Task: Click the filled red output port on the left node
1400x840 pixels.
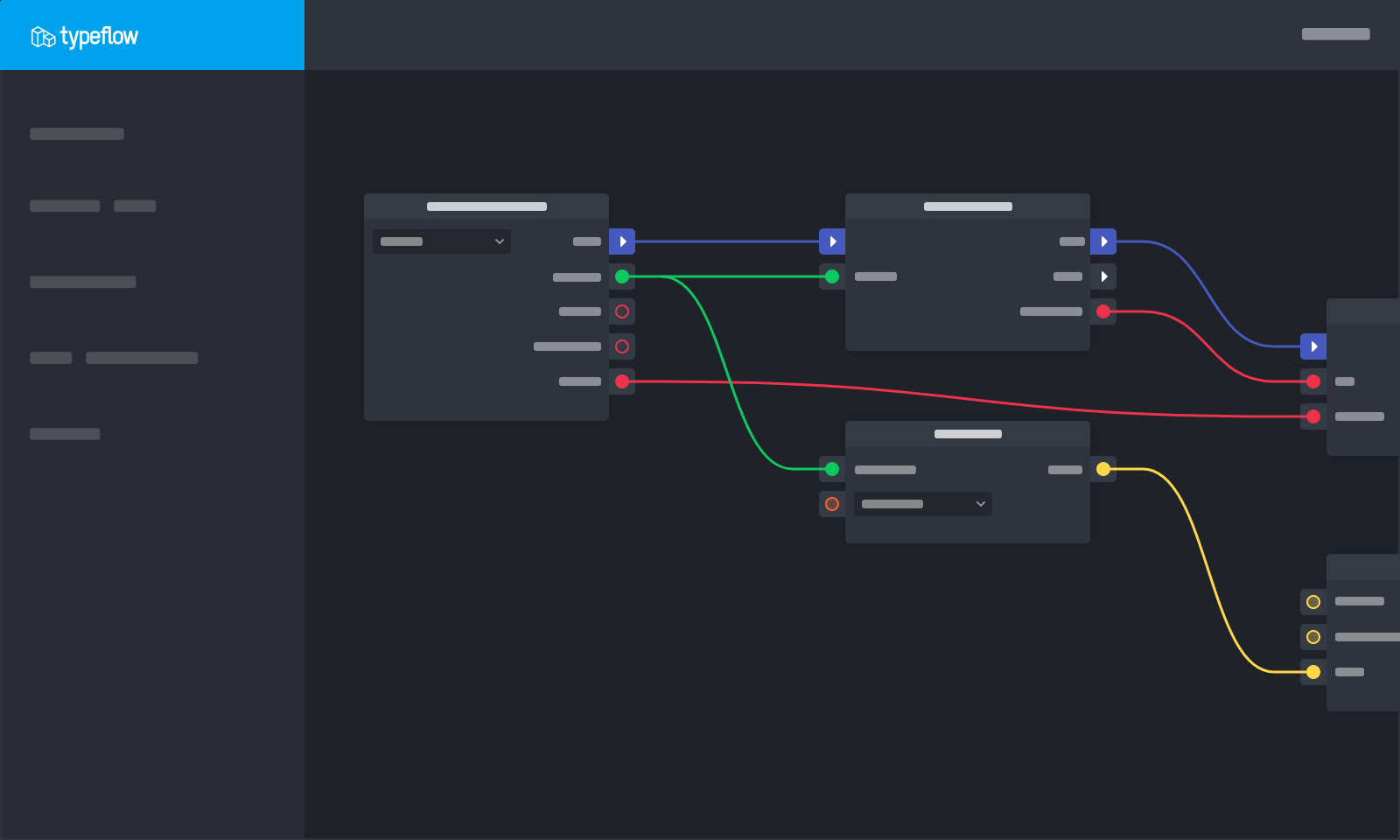Action: coord(622,381)
